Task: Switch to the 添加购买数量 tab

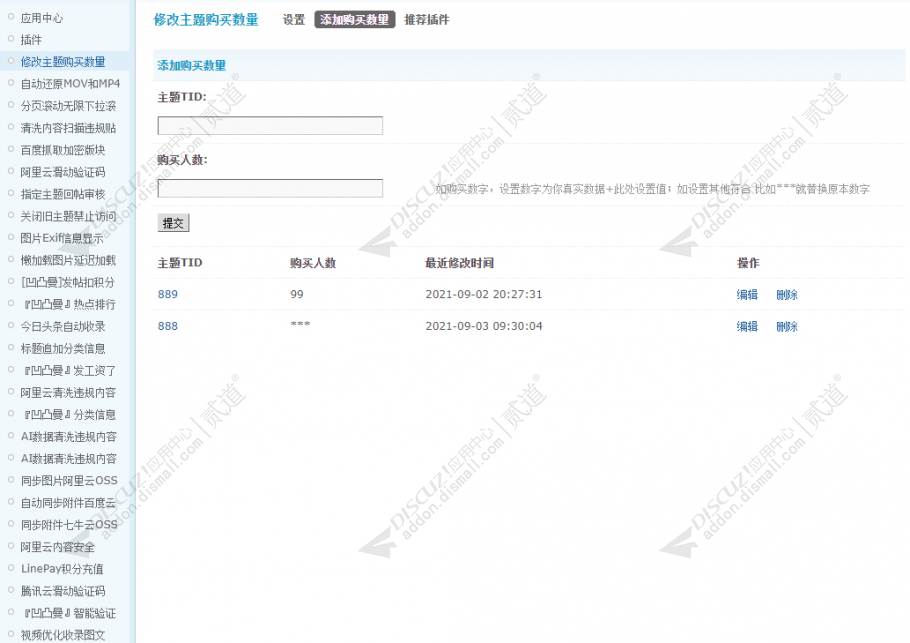Action: pos(355,20)
